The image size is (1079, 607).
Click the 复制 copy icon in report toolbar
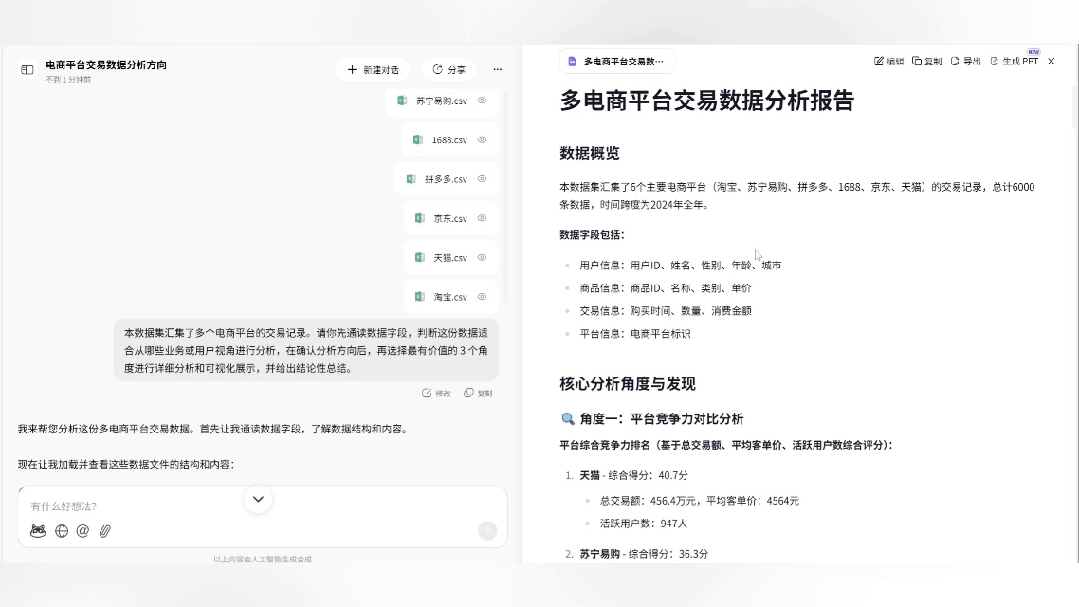[x=916, y=60]
